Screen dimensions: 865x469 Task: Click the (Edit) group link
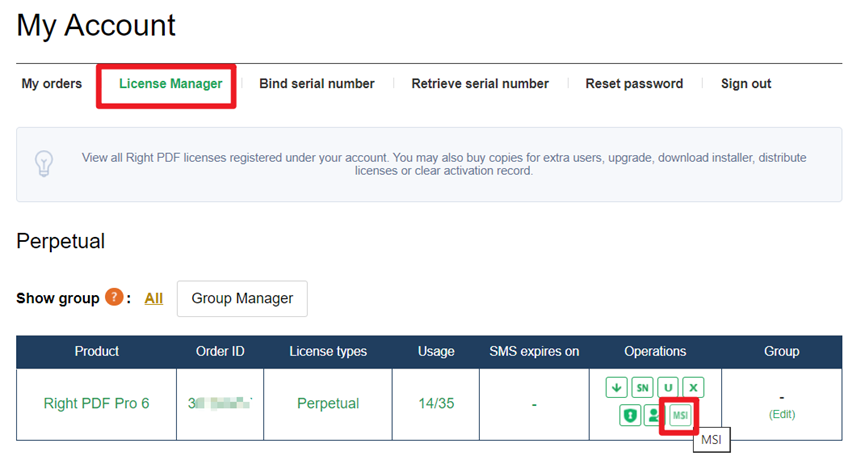tap(782, 414)
